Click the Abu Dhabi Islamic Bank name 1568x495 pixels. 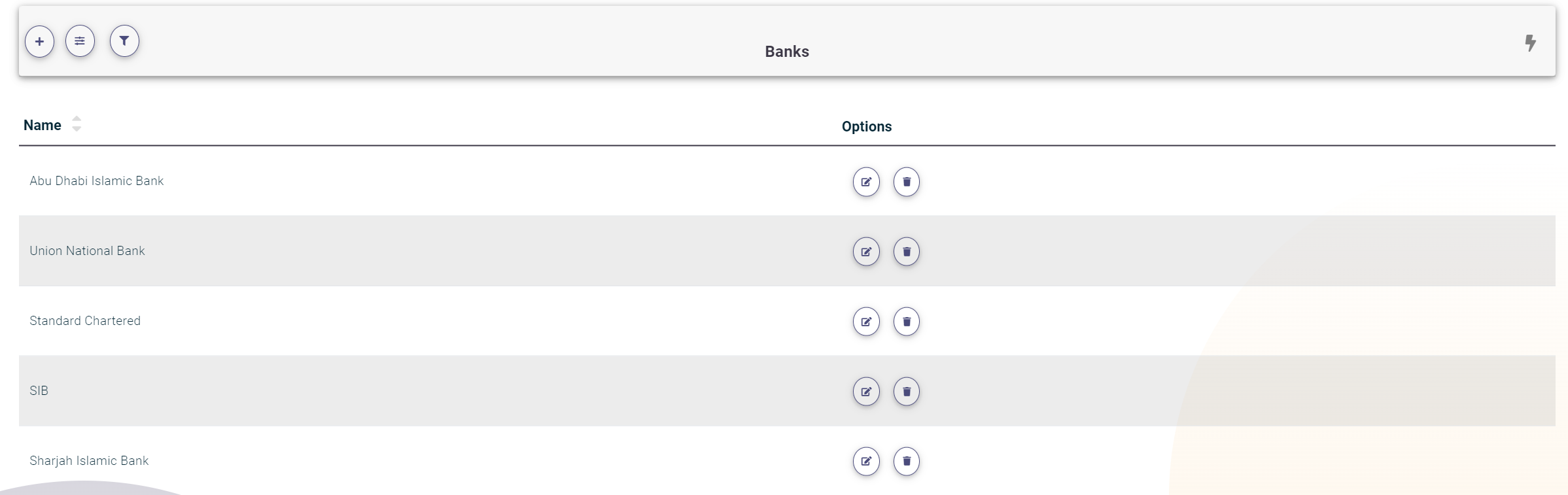tap(97, 181)
